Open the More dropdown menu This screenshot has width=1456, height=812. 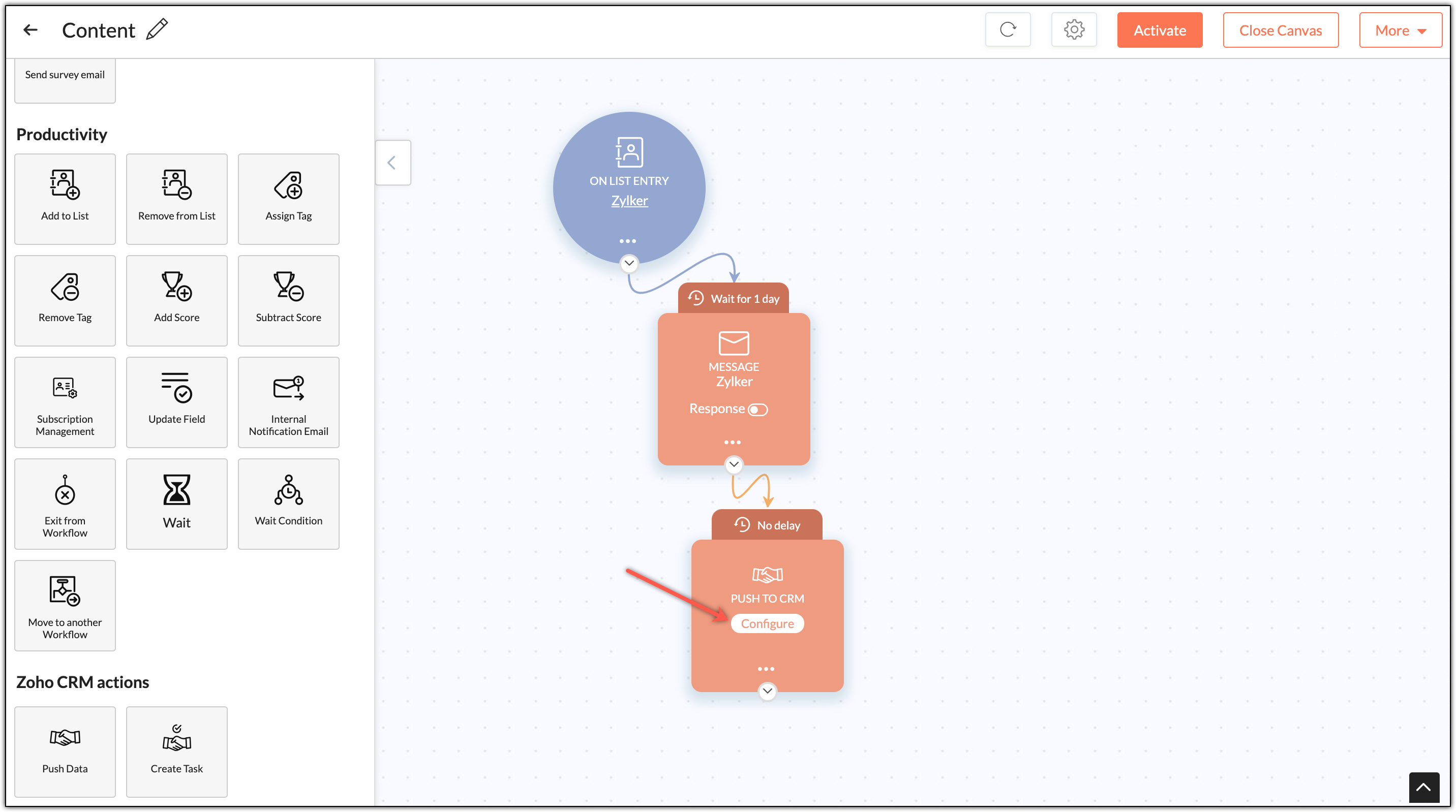coord(1400,30)
